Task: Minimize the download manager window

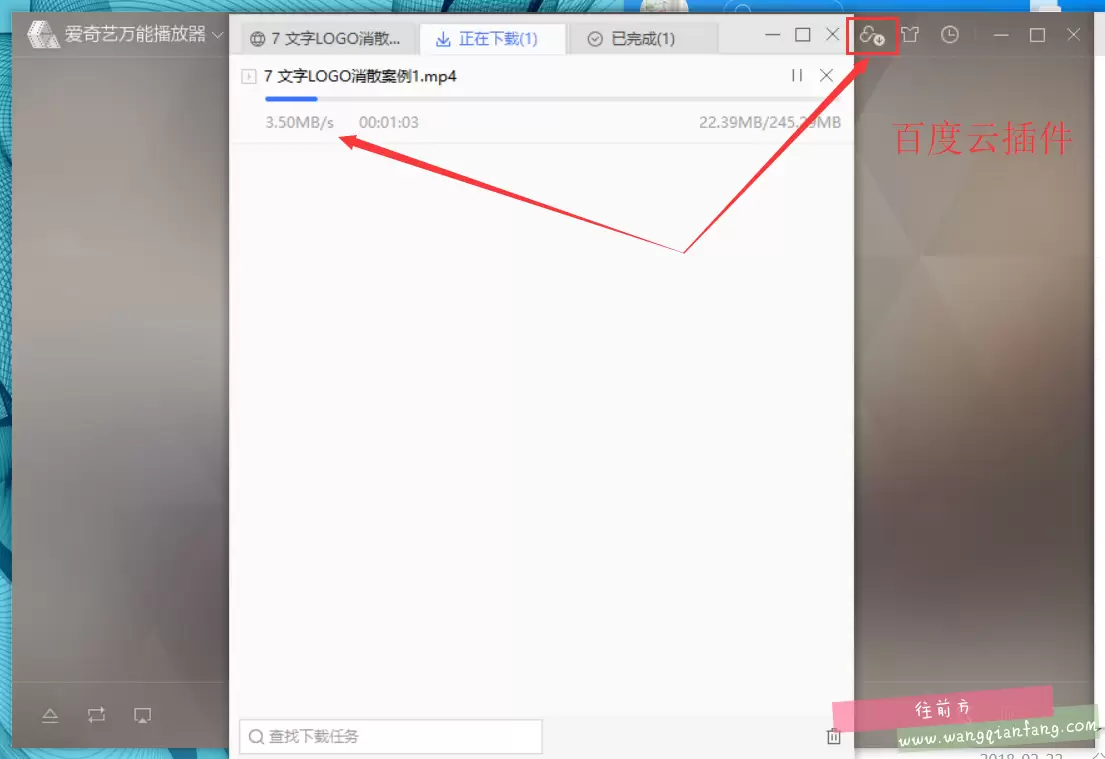Action: tap(772, 35)
